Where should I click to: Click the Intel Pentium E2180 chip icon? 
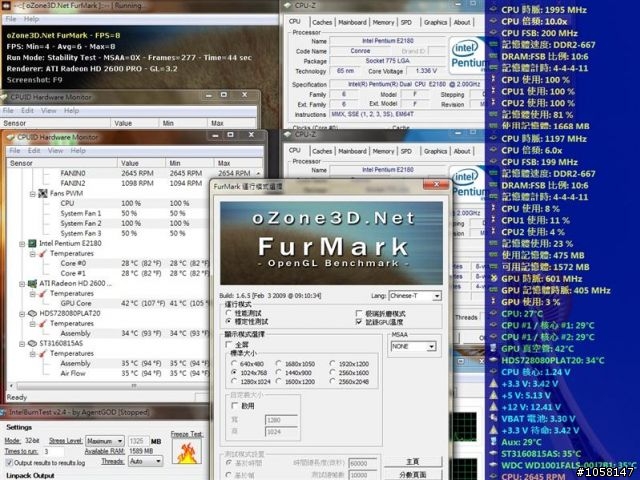(x=32, y=244)
